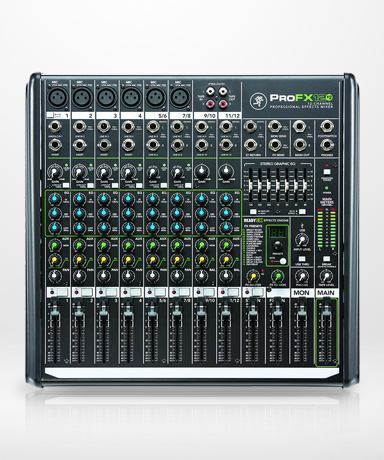
Task: Click the ST Return left jack
Action: point(250,127)
